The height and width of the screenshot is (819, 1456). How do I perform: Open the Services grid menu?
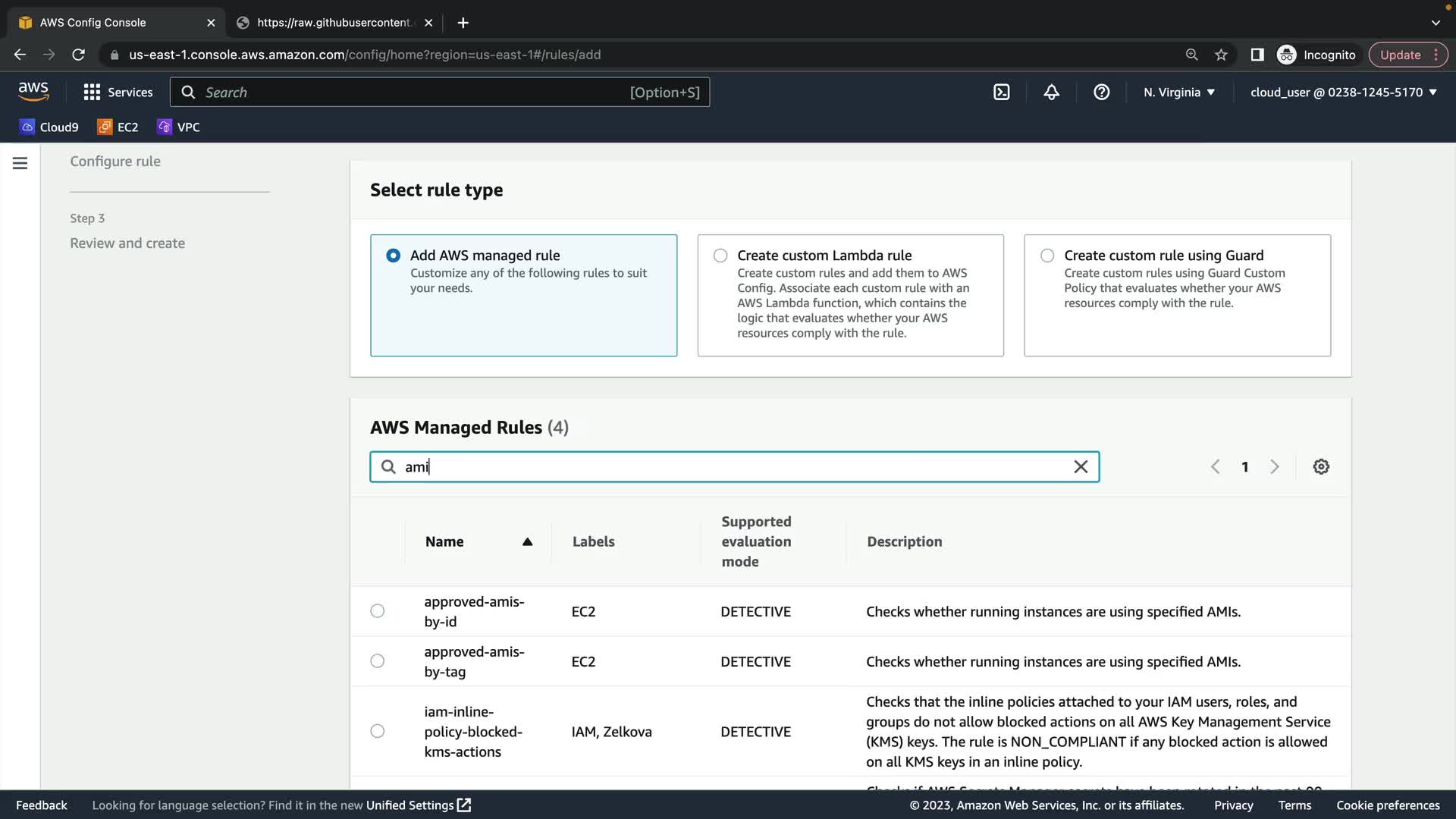pos(118,92)
